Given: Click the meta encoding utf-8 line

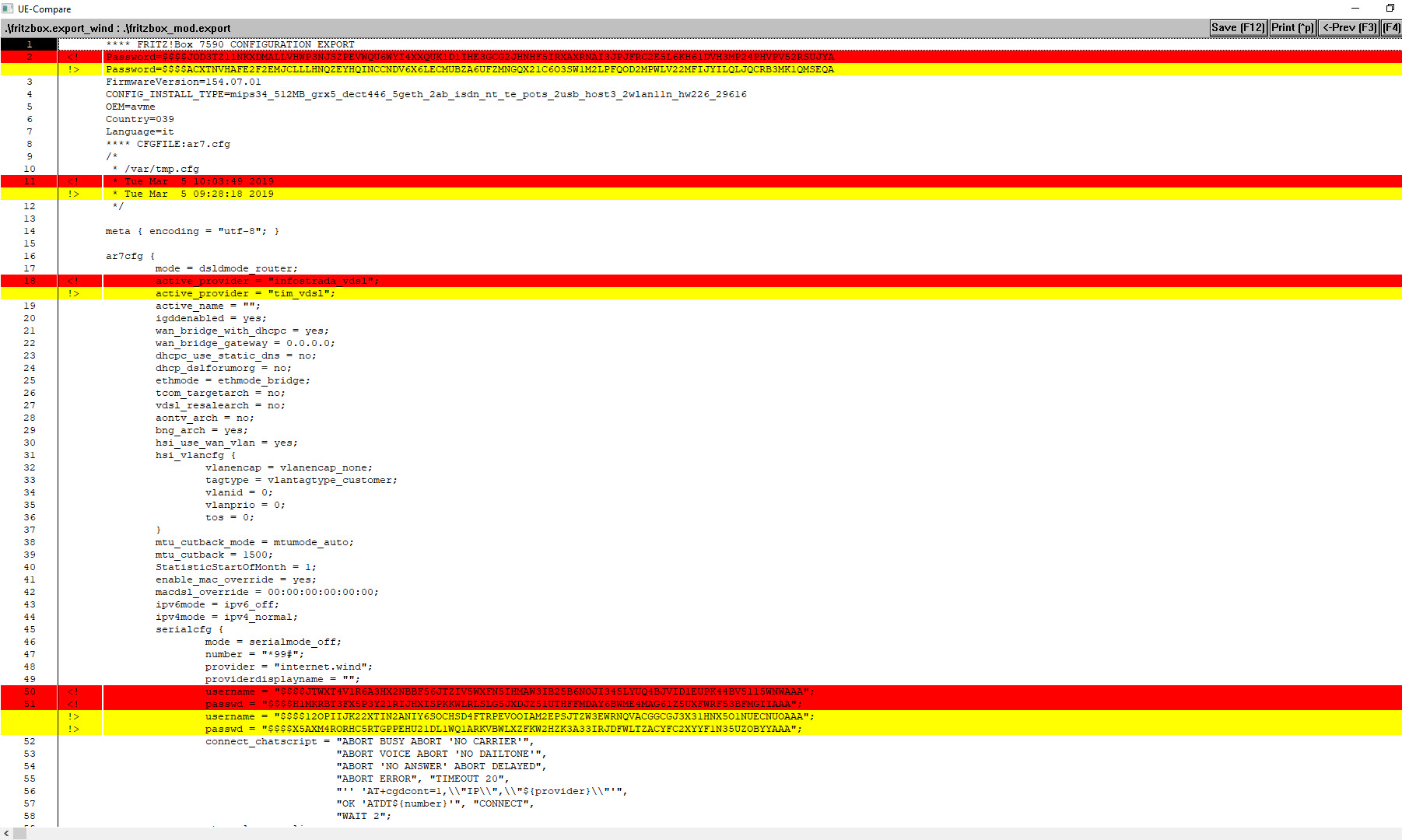Looking at the screenshot, I should click(x=193, y=231).
